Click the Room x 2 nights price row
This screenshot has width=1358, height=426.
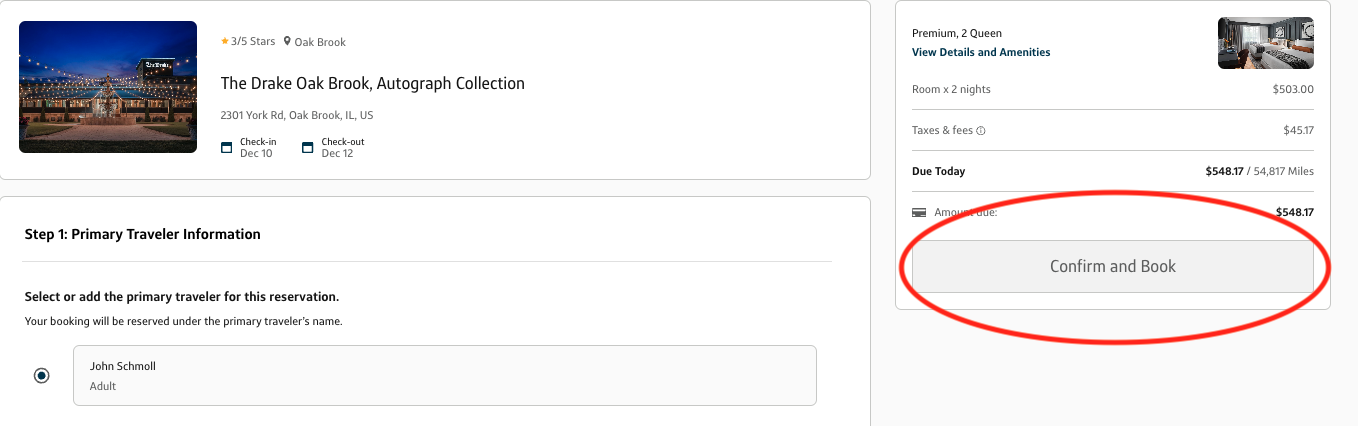point(1113,90)
